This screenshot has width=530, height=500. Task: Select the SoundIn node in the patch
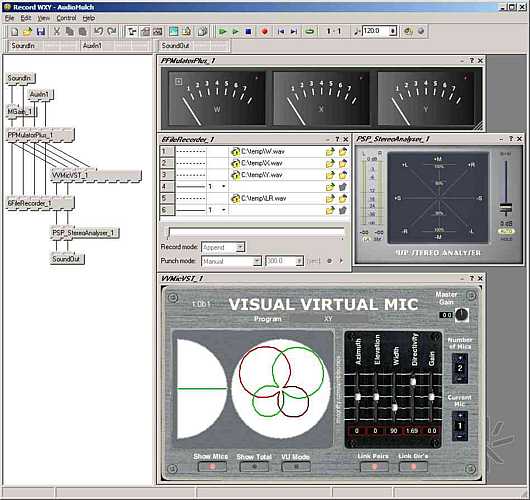tap(20, 78)
